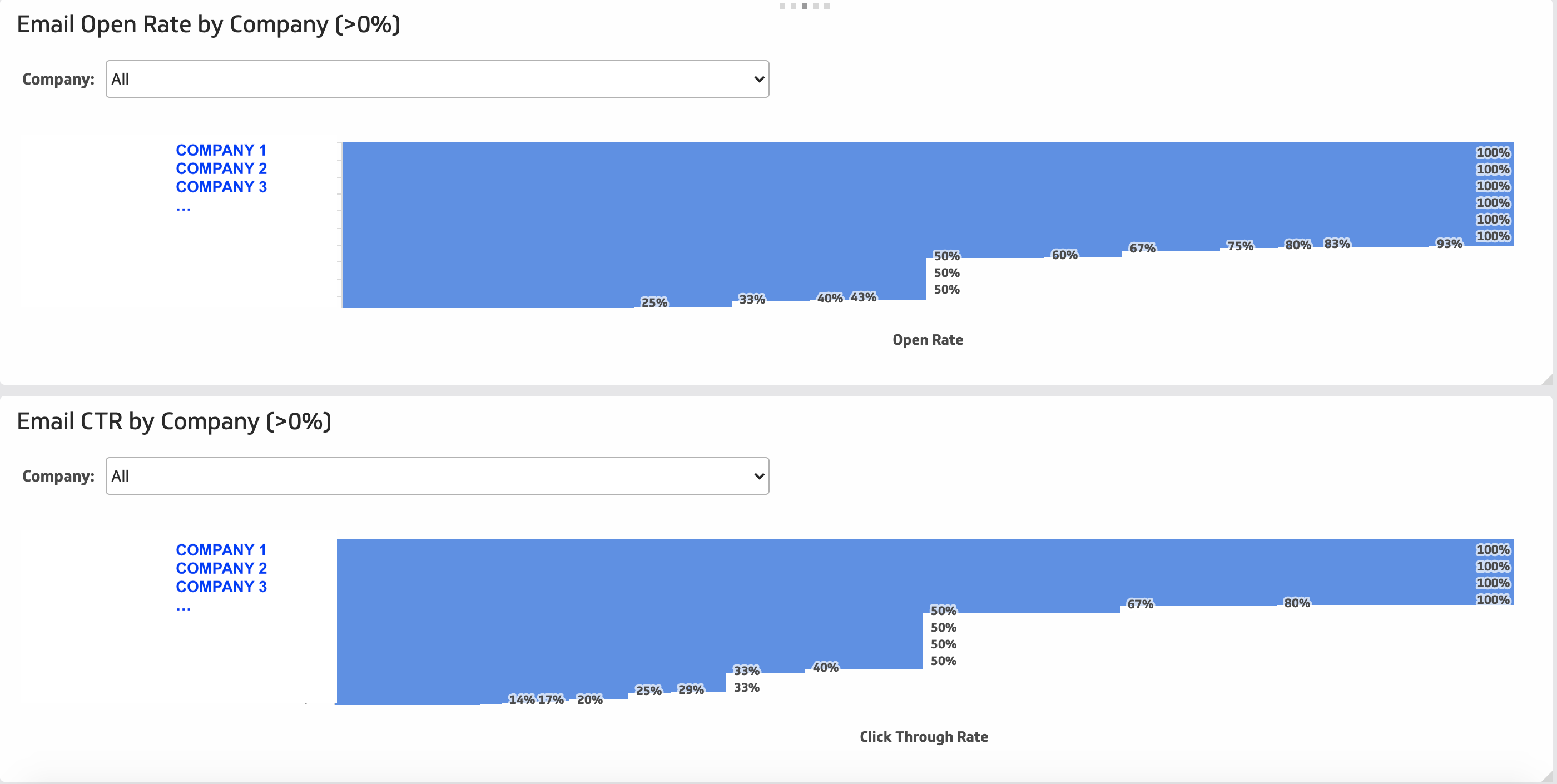Viewport: 1557px width, 784px height.
Task: Select the 93% bar label in Open Rate chart
Action: click(1450, 244)
